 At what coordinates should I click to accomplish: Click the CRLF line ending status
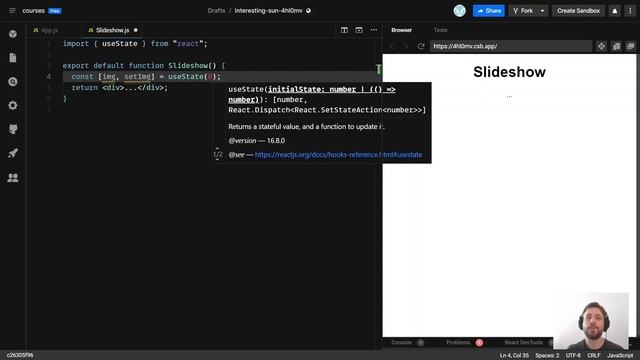click(593, 356)
